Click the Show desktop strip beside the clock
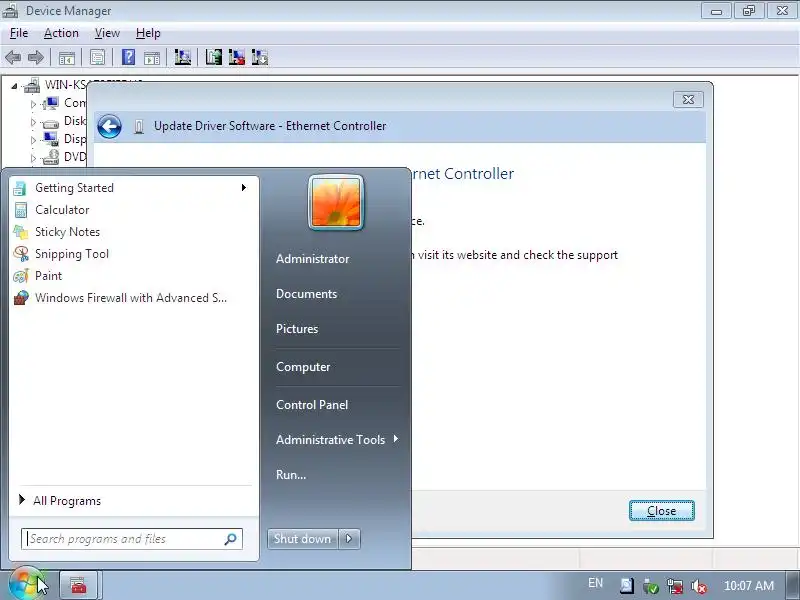Screen dimensions: 800x600 (x=793, y=585)
